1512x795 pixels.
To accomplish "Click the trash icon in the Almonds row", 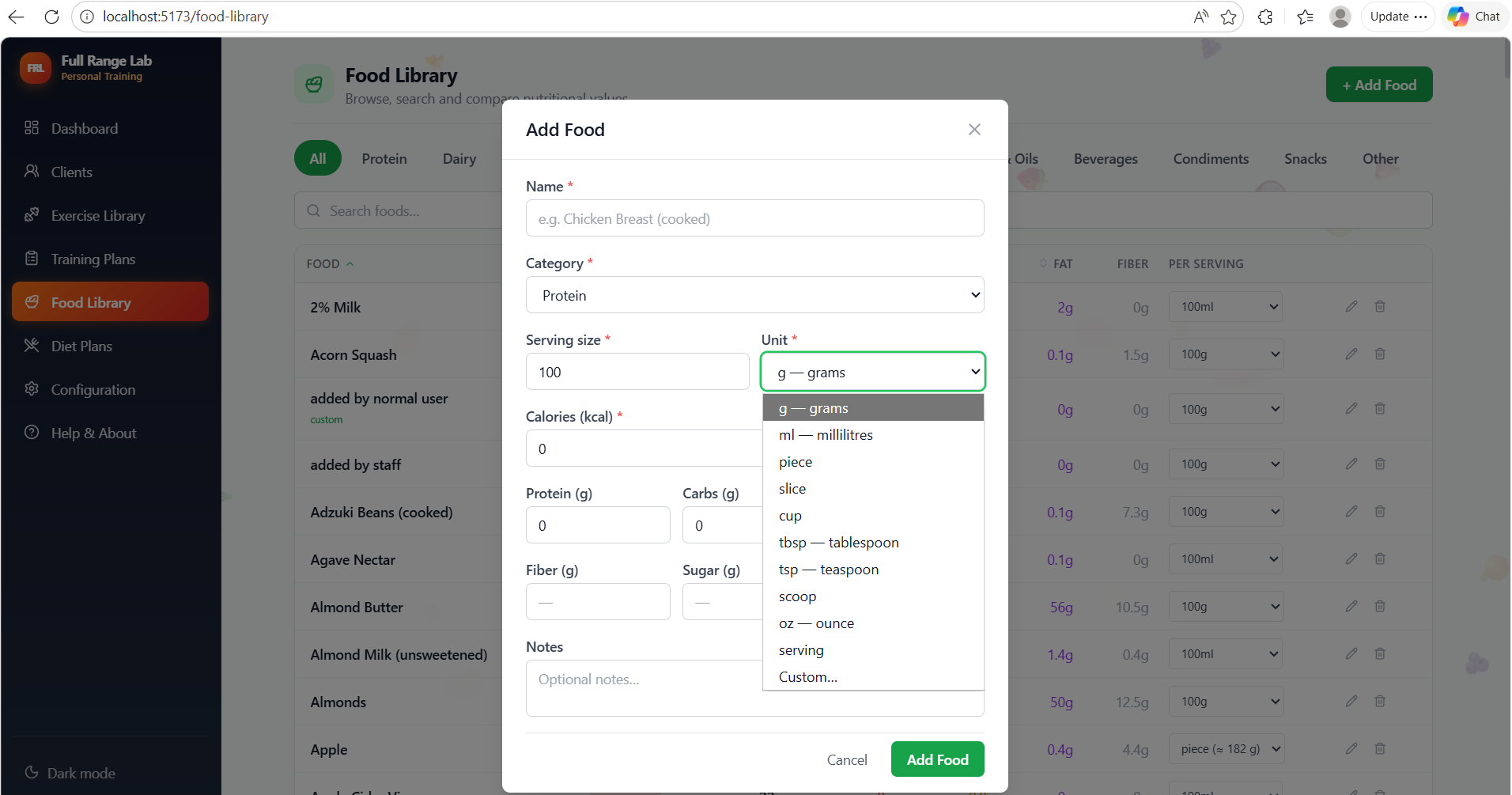I will pos(1380,701).
